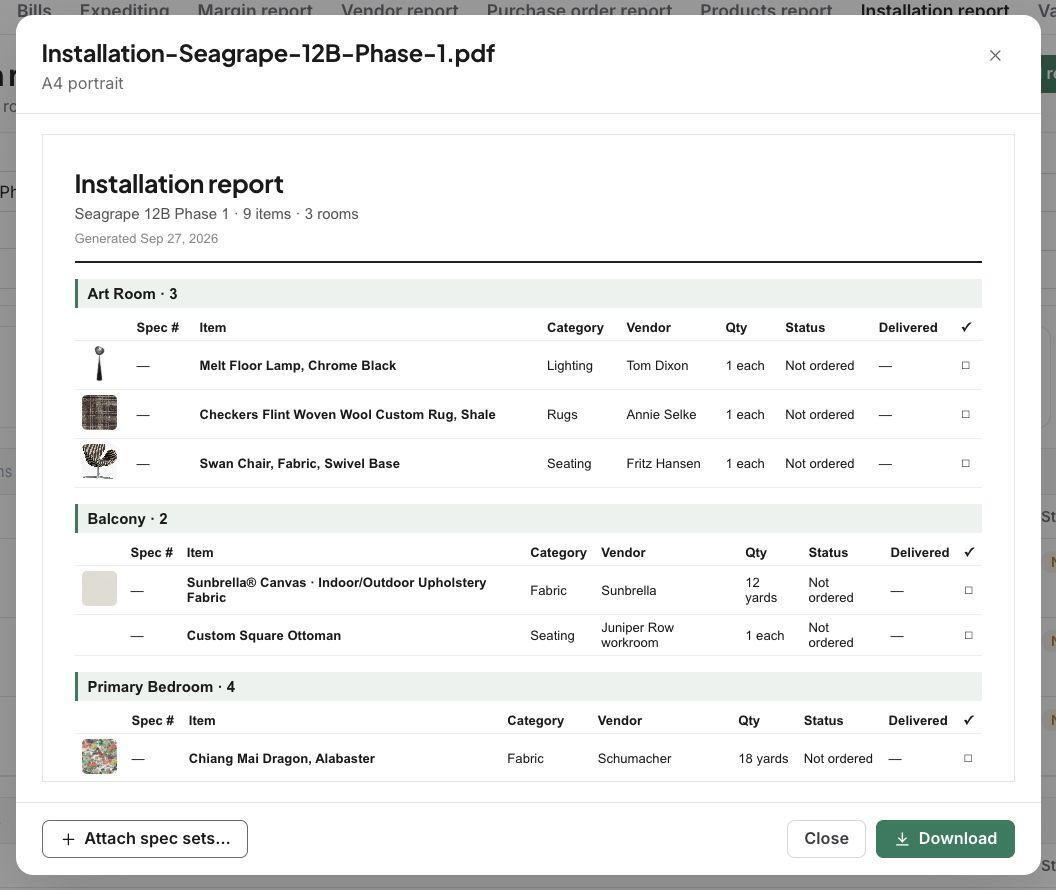Tick checkbox for Chiang Mai Dragon row
The width and height of the screenshot is (1056, 890).
(x=968, y=759)
